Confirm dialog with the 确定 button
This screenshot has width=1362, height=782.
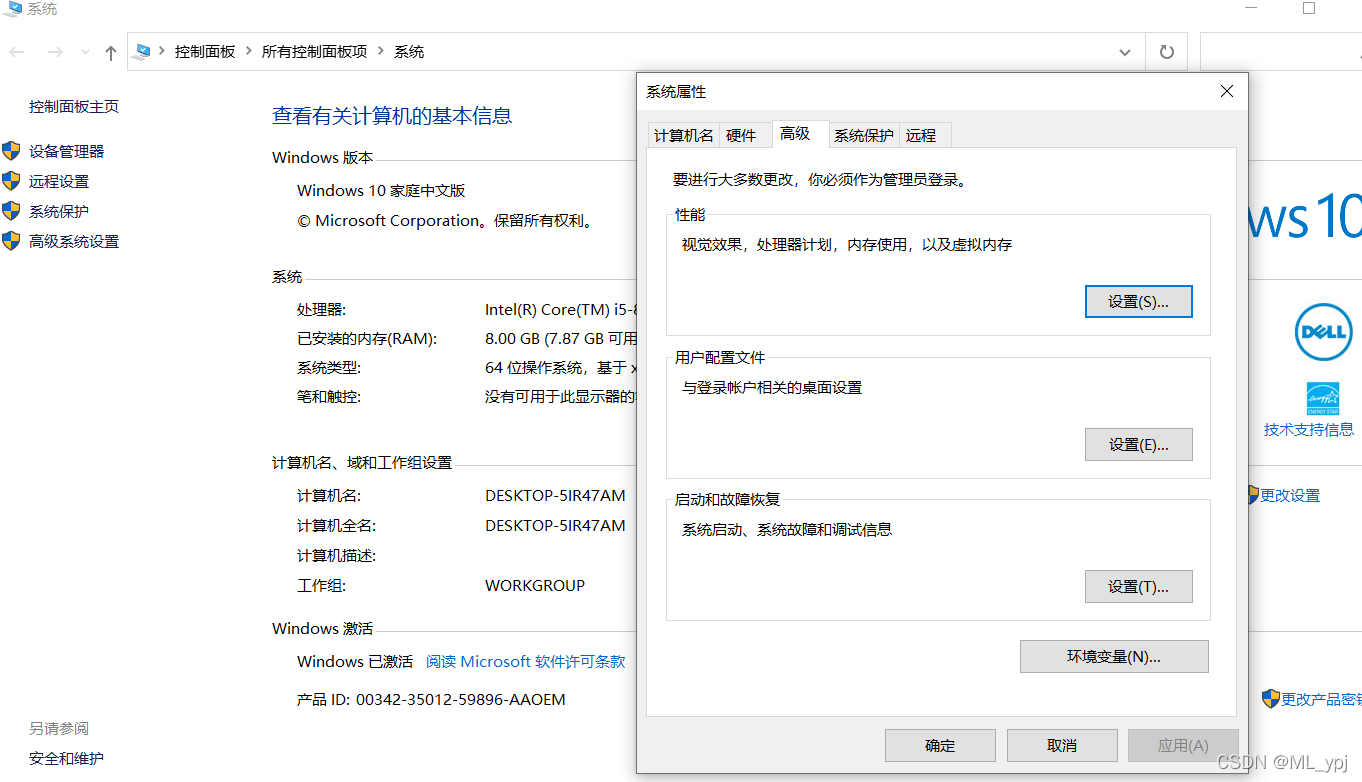tap(939, 745)
